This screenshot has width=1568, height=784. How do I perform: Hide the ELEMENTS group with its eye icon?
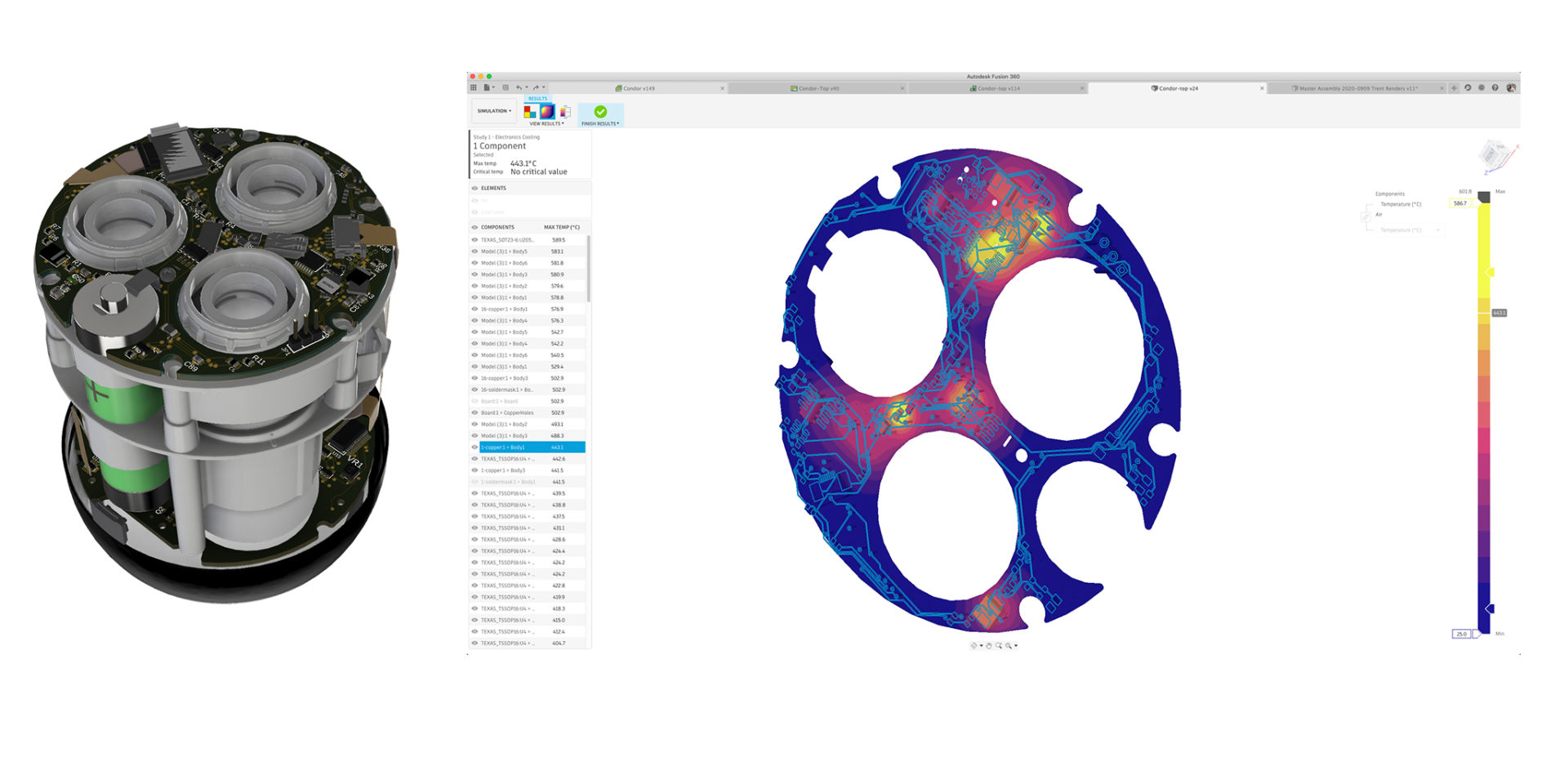point(474,188)
